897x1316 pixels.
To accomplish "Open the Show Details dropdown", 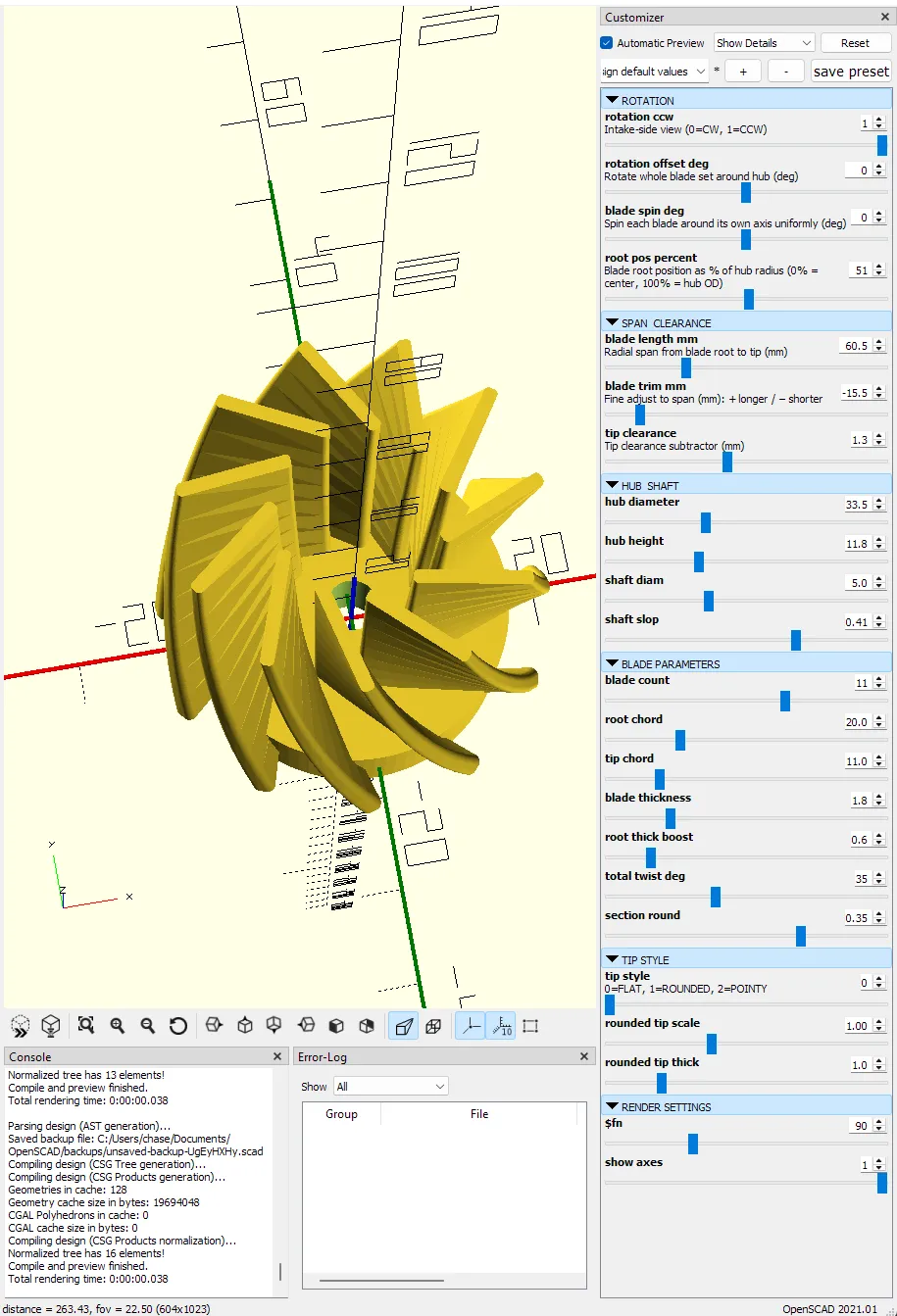I will coord(764,43).
